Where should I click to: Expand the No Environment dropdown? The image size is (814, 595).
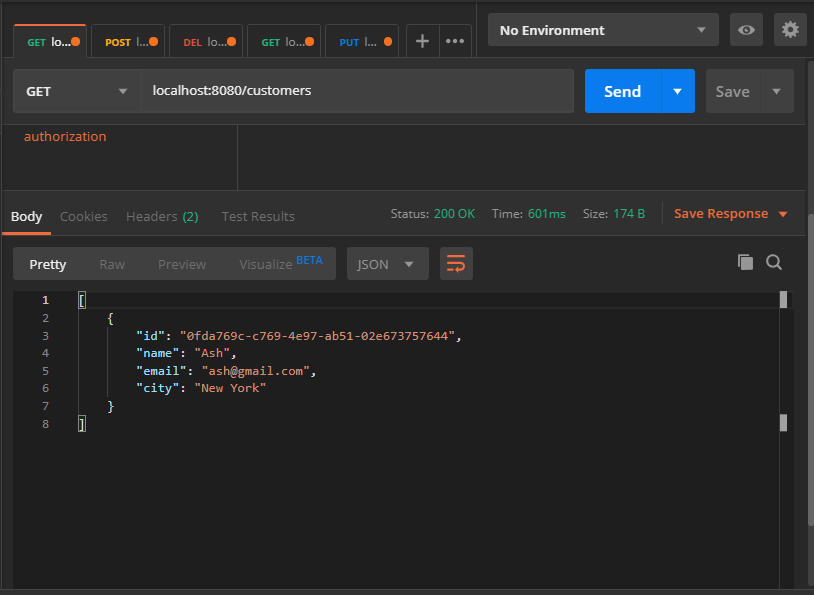click(x=603, y=30)
